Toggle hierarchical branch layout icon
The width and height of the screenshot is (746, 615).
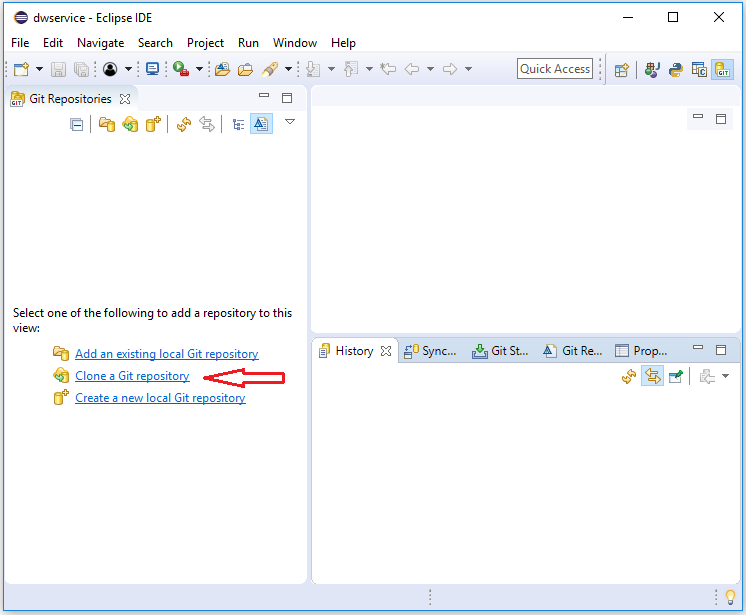click(238, 125)
